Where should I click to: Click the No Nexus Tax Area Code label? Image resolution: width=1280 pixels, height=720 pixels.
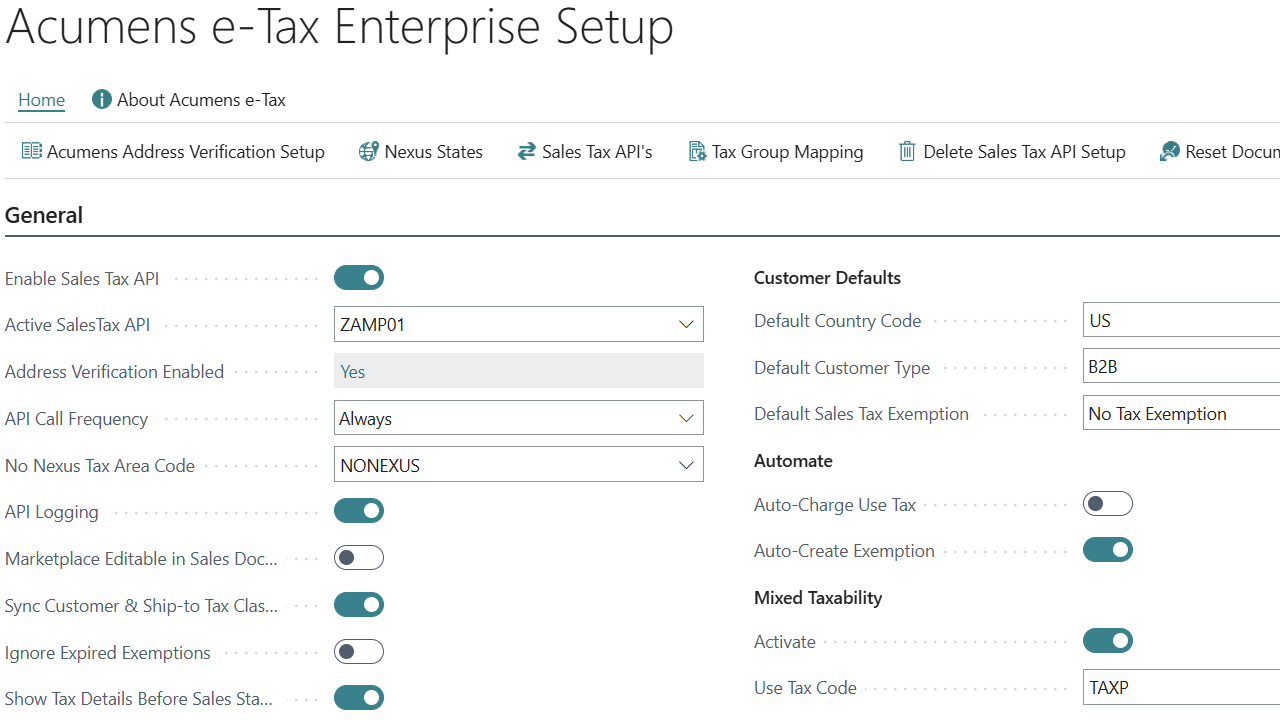pyautogui.click(x=100, y=466)
